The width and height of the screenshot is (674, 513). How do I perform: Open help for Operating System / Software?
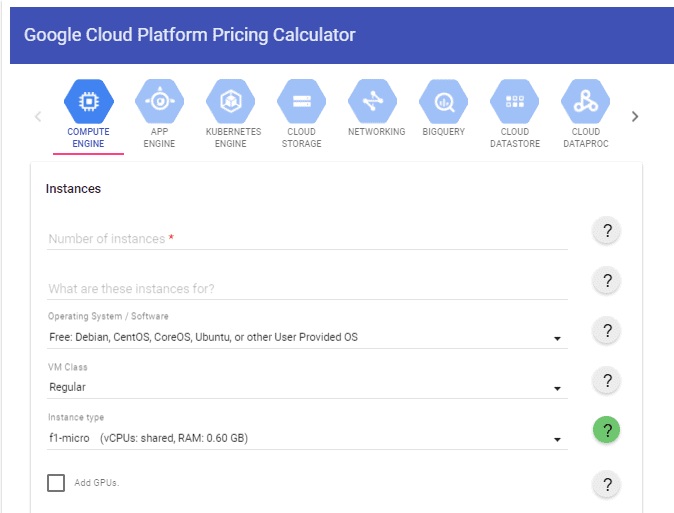point(607,331)
